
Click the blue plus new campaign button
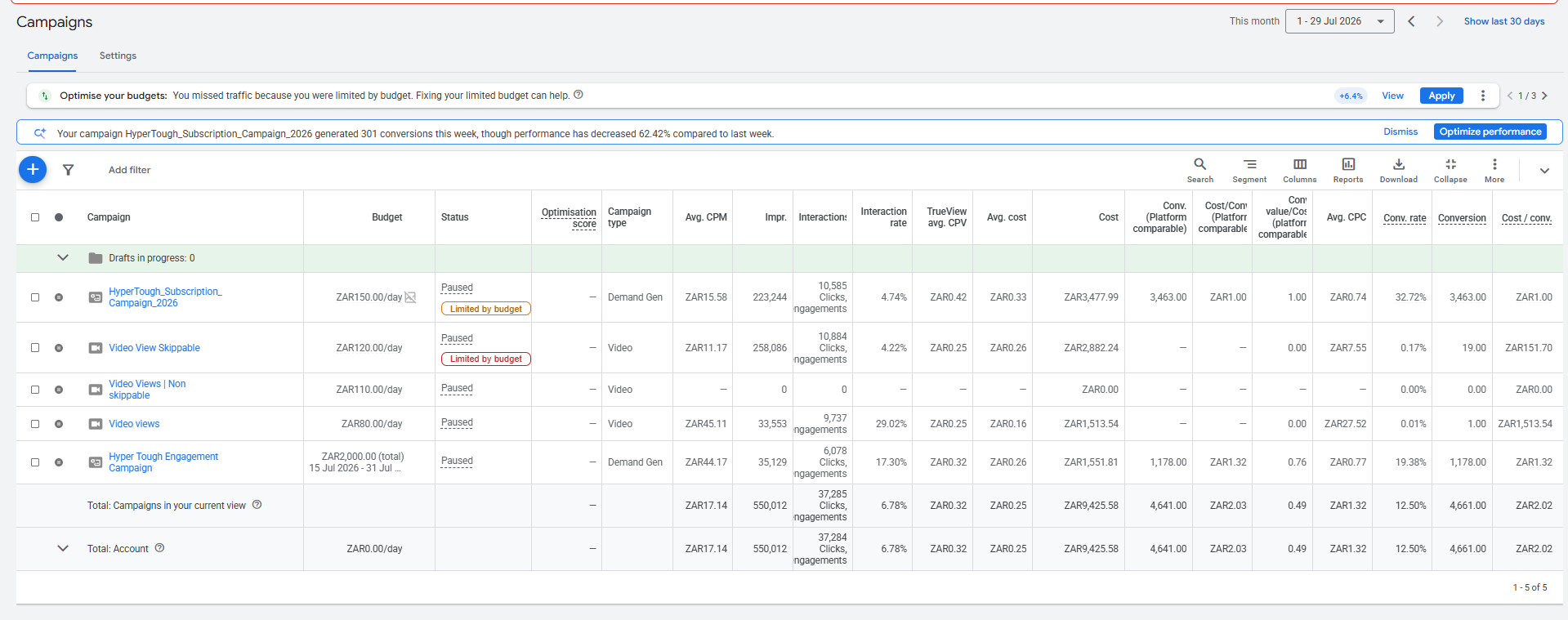pyautogui.click(x=33, y=169)
